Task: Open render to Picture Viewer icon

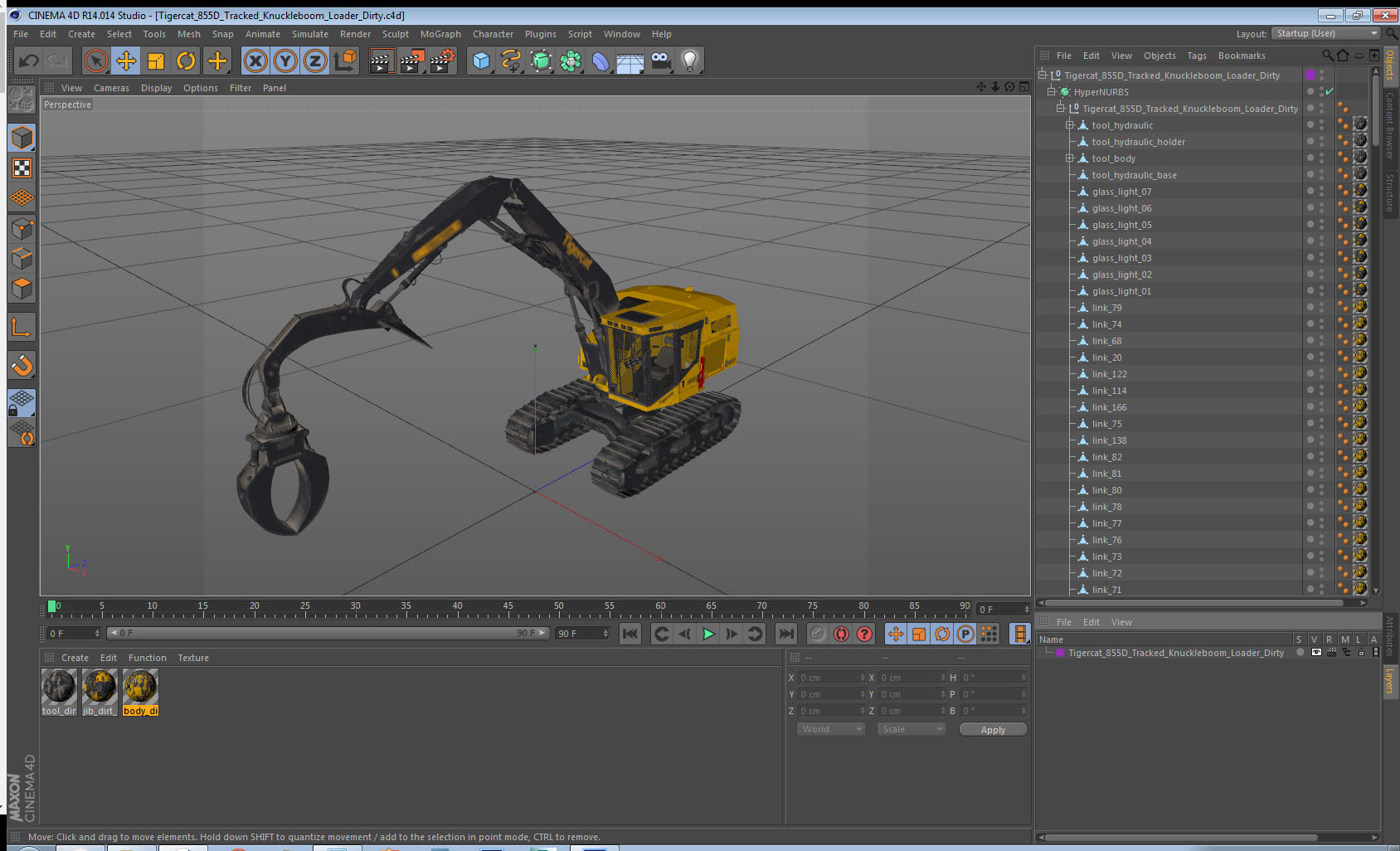Action: 412,61
